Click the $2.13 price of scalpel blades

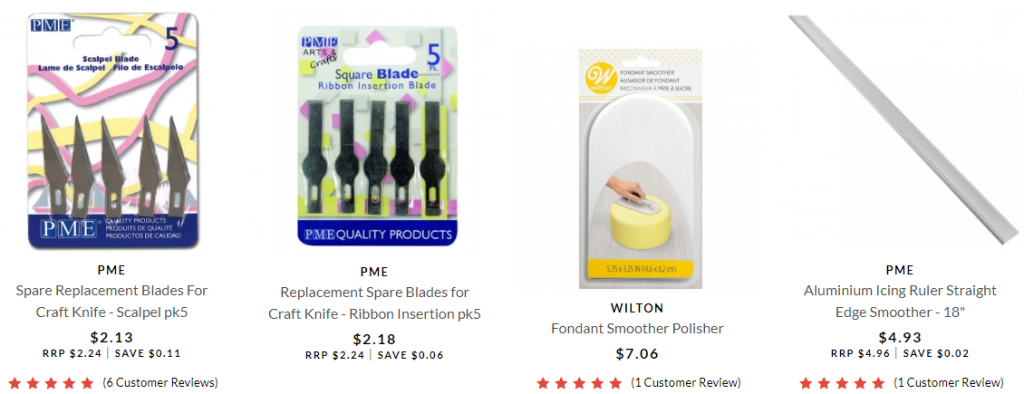tap(112, 338)
